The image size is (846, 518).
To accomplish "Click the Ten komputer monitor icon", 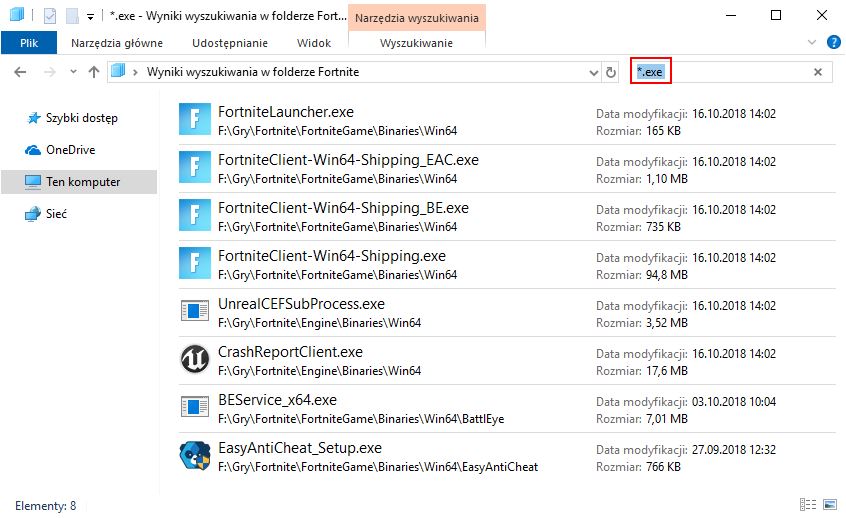I will 33,182.
